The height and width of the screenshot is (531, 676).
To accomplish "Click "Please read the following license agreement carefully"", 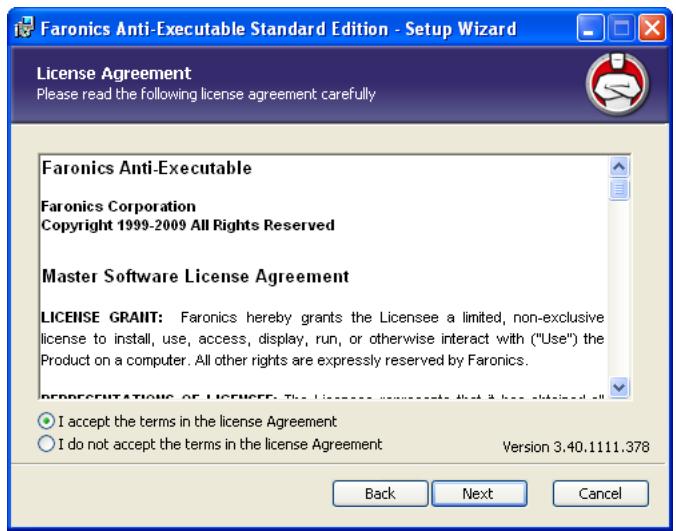I will coord(206,94).
